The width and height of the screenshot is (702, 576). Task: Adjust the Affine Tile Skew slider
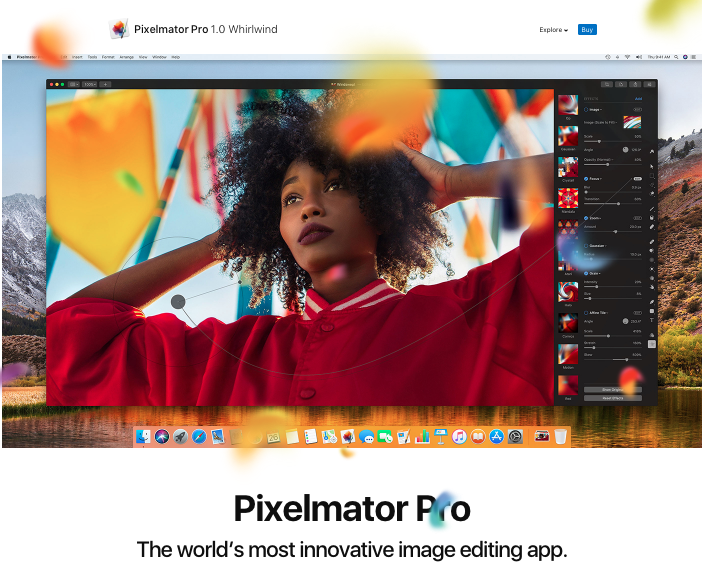click(x=613, y=360)
